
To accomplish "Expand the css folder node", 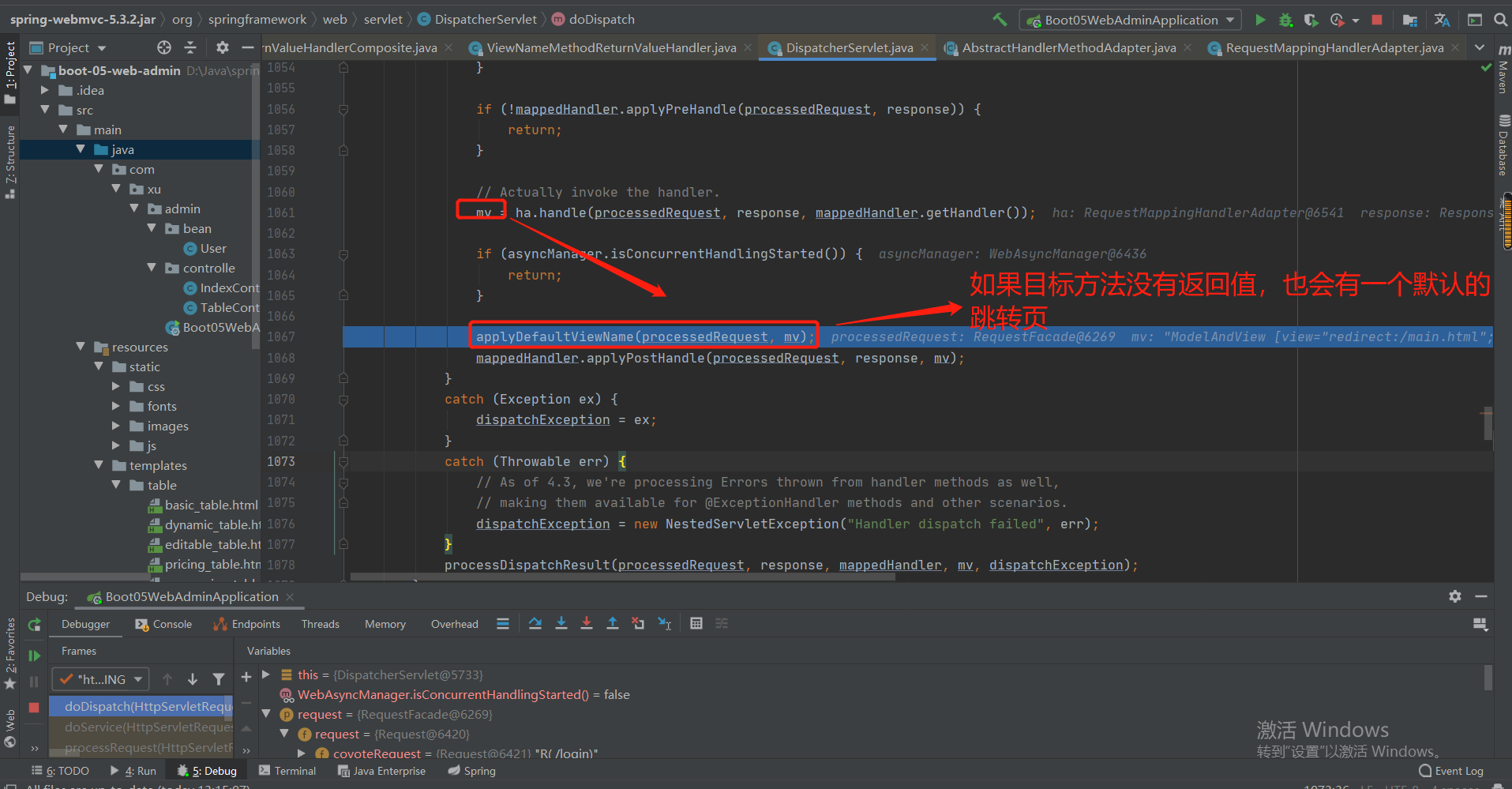I will pos(116,386).
